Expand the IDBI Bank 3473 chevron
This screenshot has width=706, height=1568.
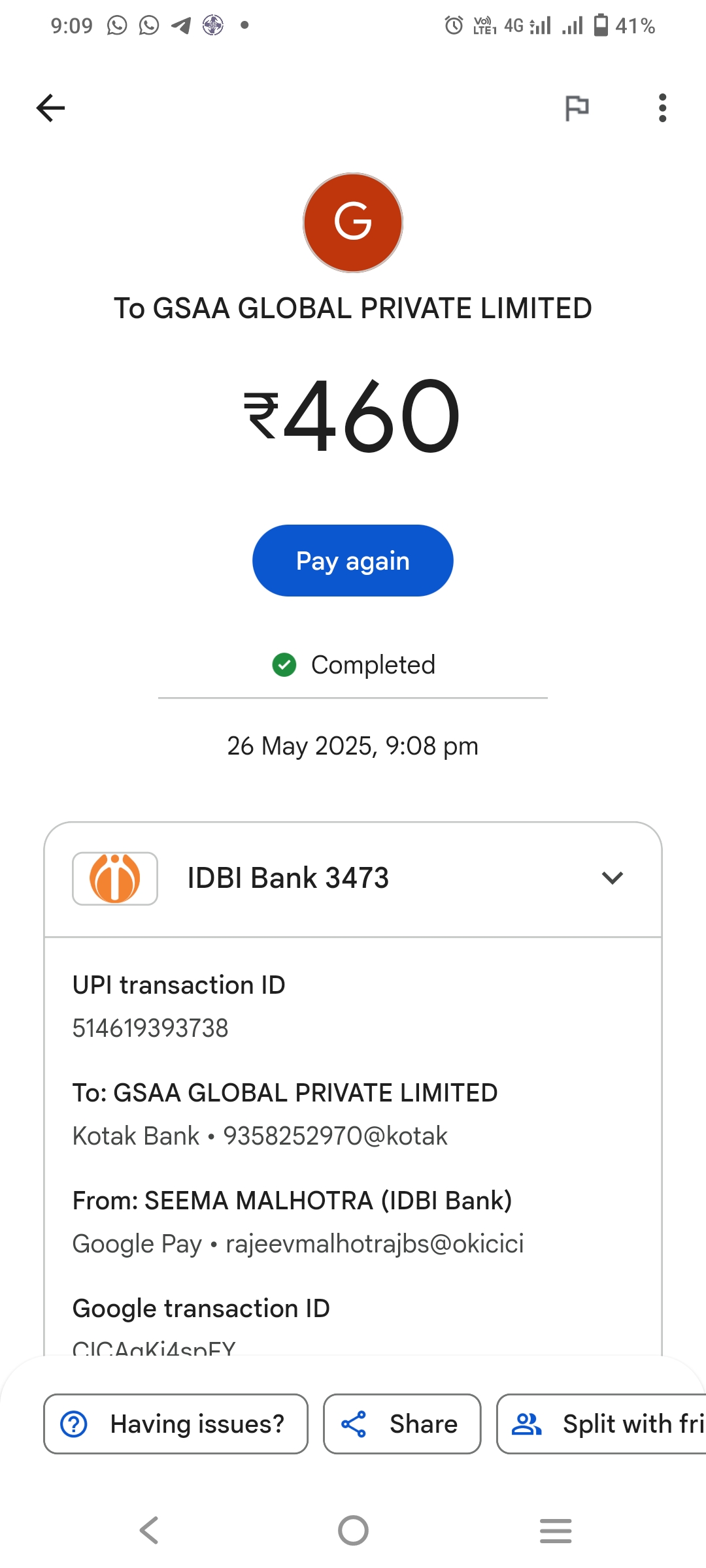[x=612, y=878]
